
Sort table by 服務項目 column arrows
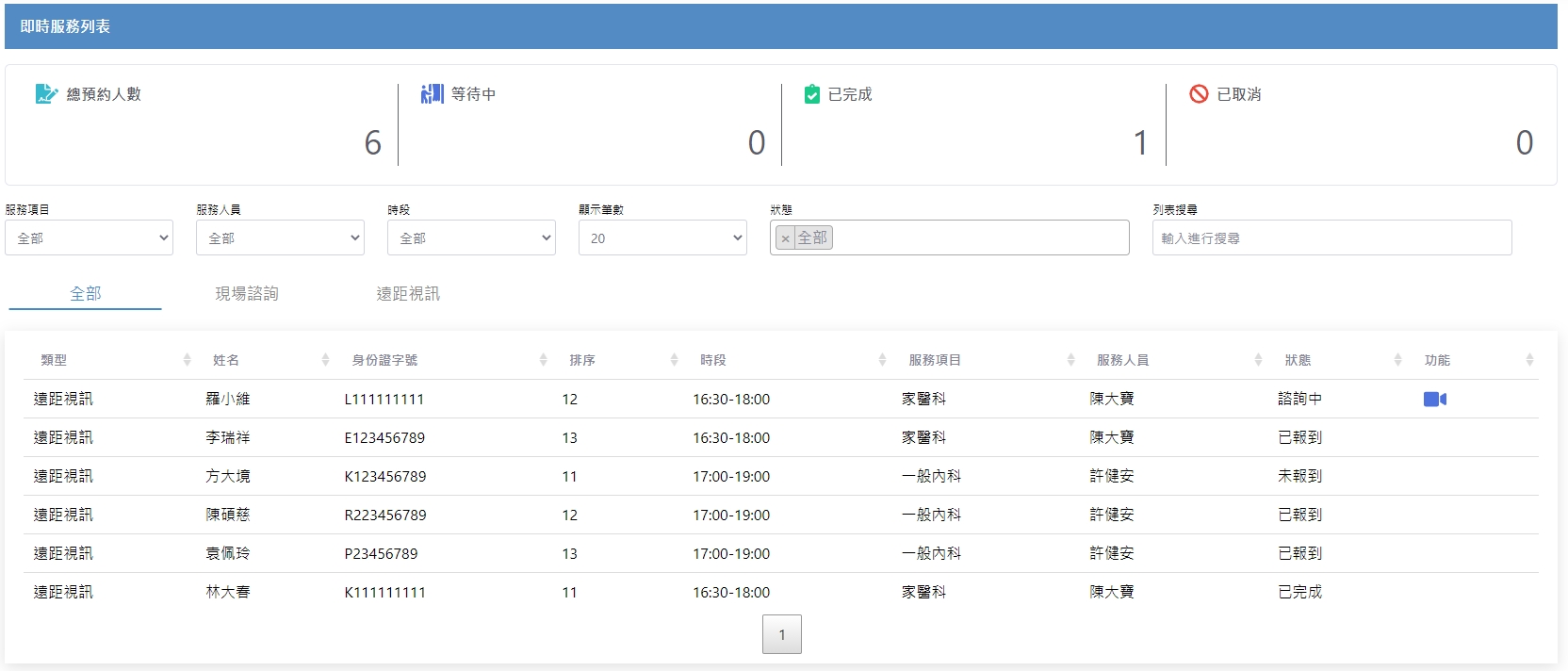pyautogui.click(x=1070, y=360)
